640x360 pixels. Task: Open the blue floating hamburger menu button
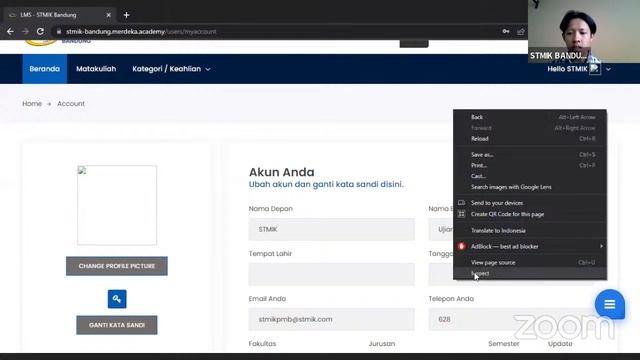[x=609, y=304]
